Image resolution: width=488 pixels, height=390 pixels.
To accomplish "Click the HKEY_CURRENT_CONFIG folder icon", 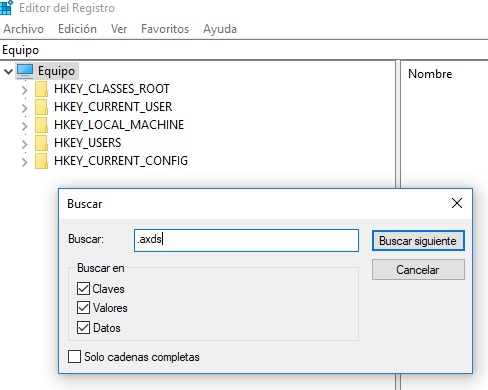I will coord(41,161).
